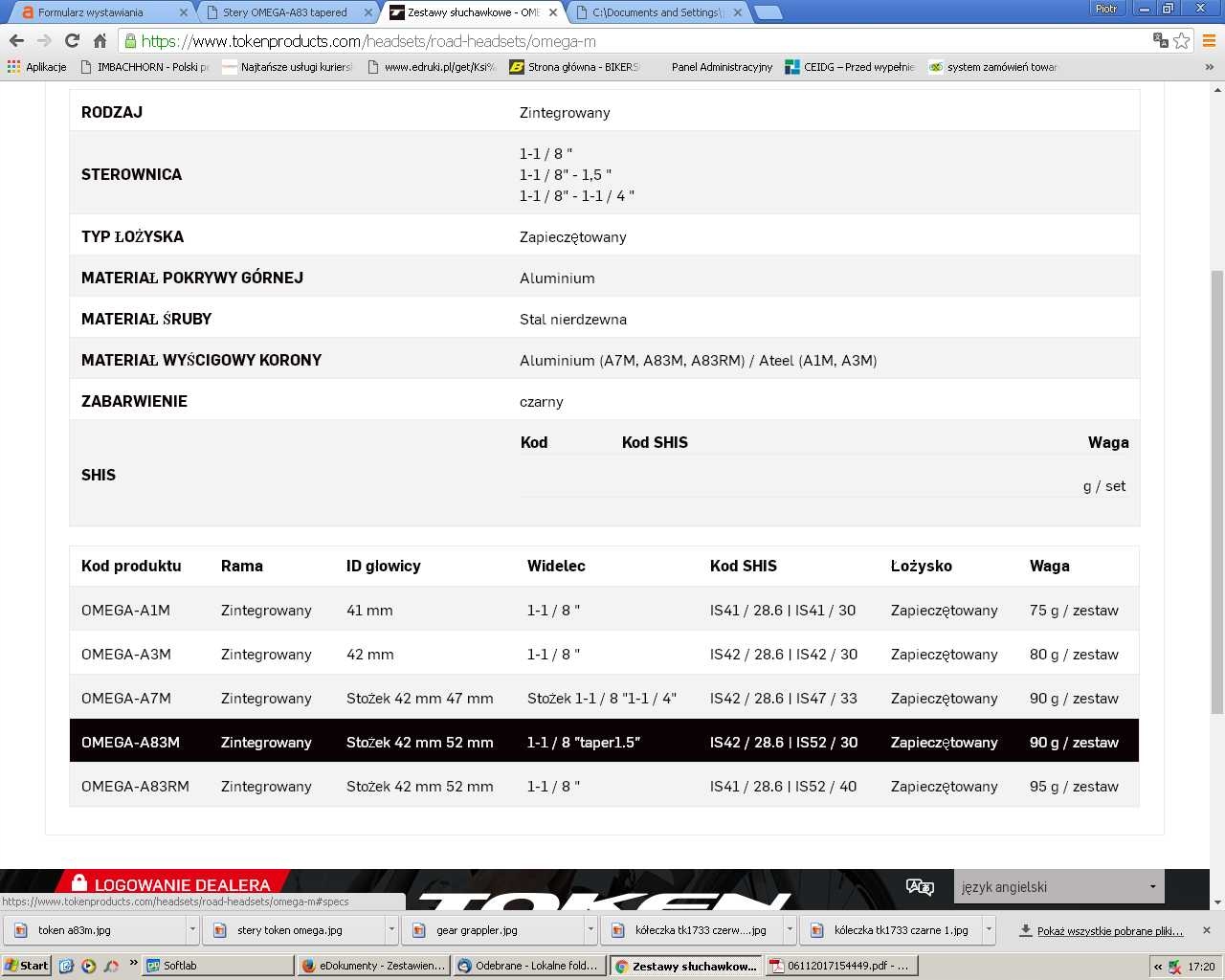The width and height of the screenshot is (1225, 980).
Task: Select the OMEGA-A1M product code cell
Action: click(125, 611)
